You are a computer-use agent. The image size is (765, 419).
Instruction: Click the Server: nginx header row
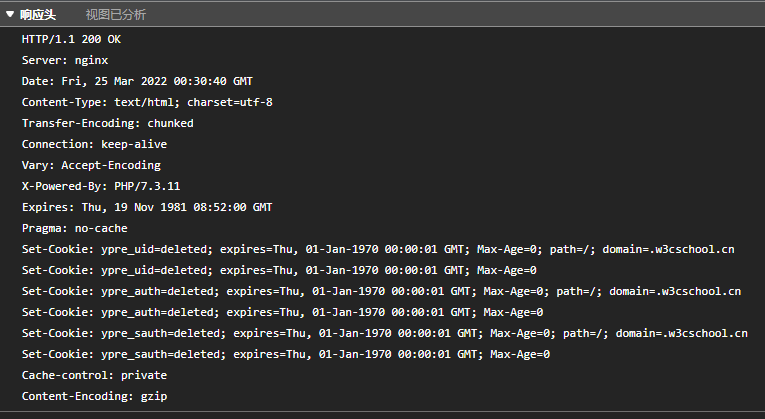click(x=65, y=60)
